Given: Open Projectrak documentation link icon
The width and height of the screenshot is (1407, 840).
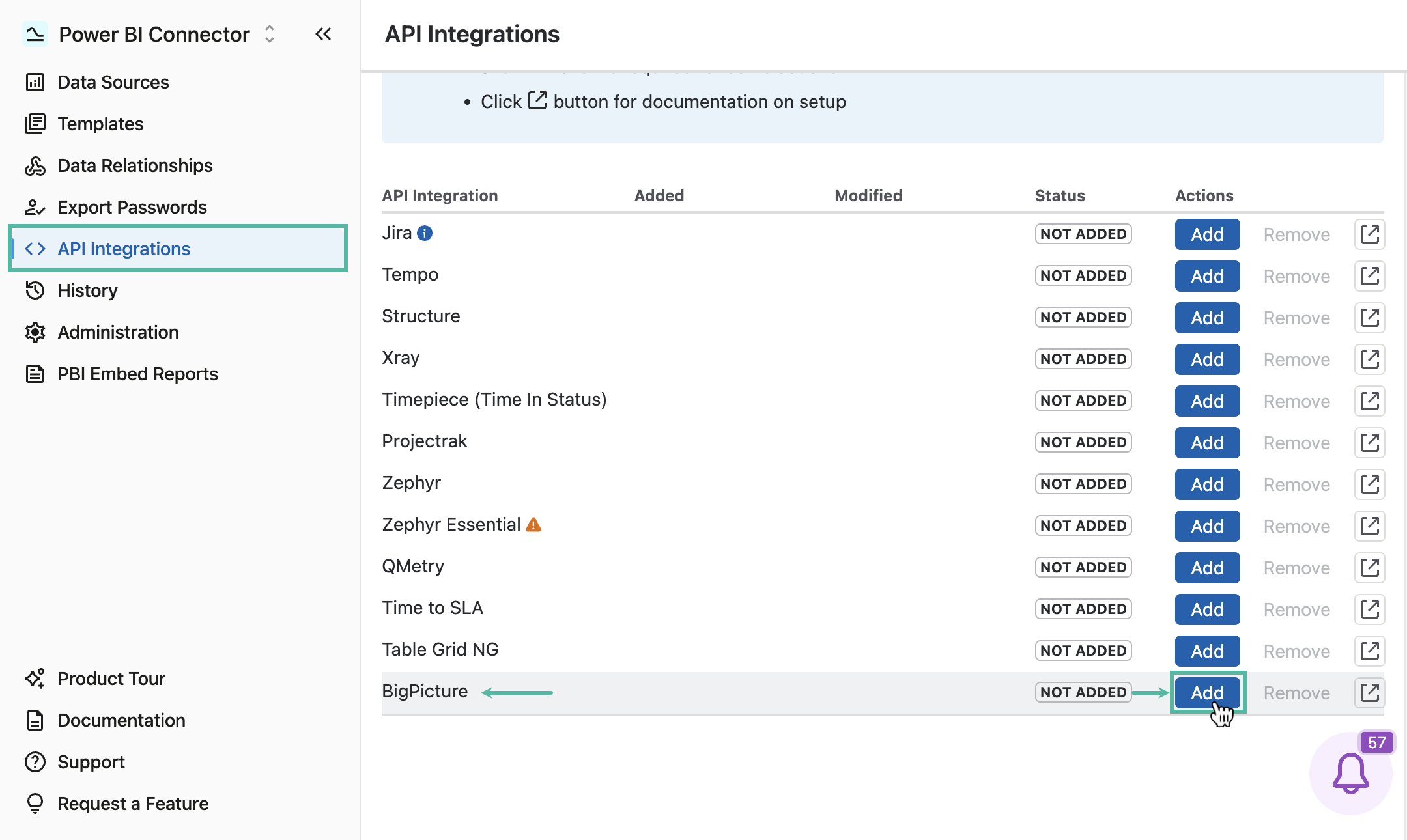Looking at the screenshot, I should click(x=1369, y=443).
